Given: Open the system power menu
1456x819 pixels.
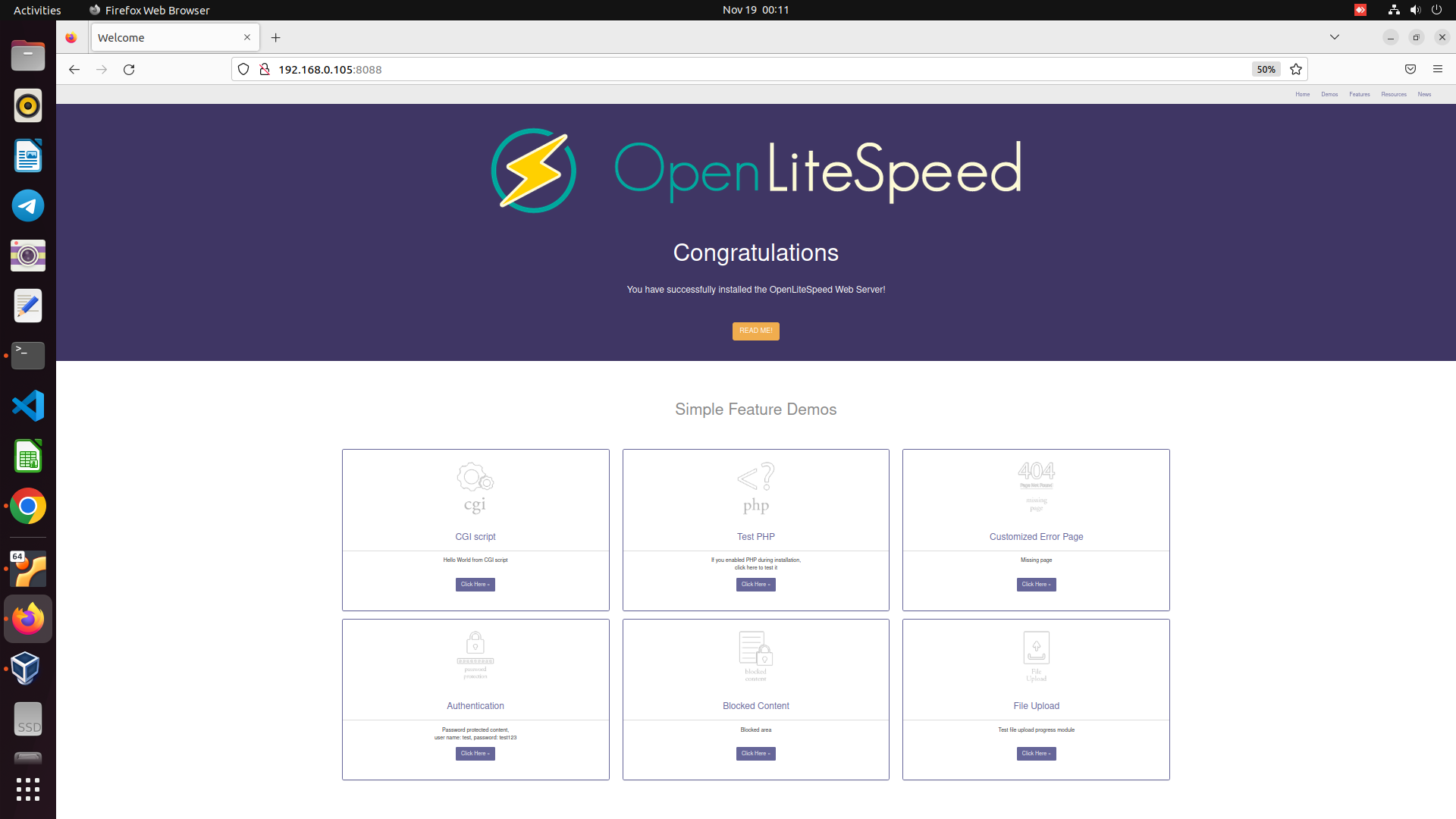Looking at the screenshot, I should coord(1436,10).
